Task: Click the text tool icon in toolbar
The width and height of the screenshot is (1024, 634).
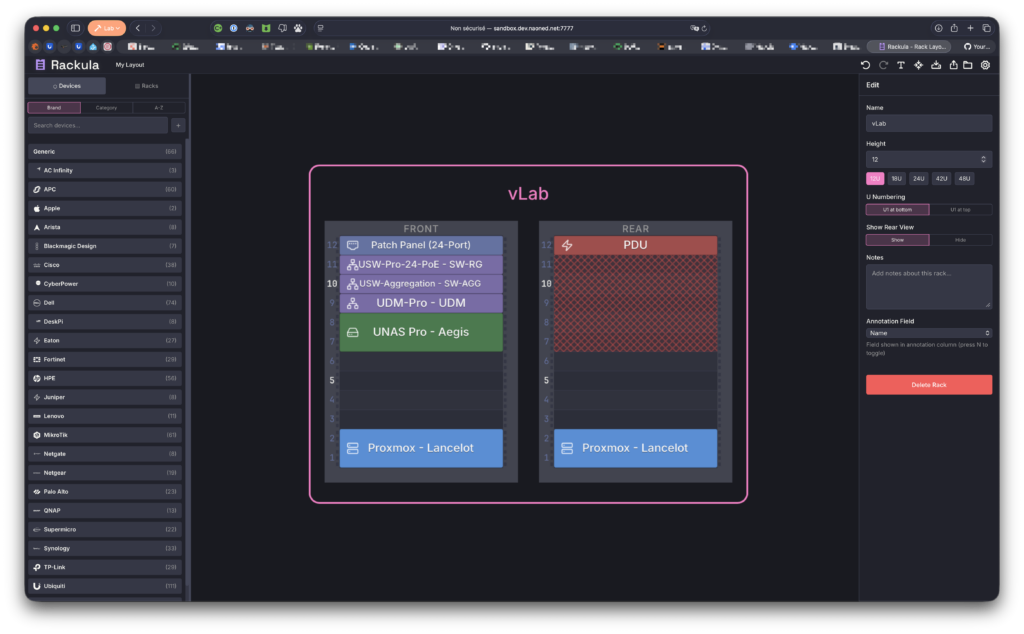Action: click(x=900, y=65)
